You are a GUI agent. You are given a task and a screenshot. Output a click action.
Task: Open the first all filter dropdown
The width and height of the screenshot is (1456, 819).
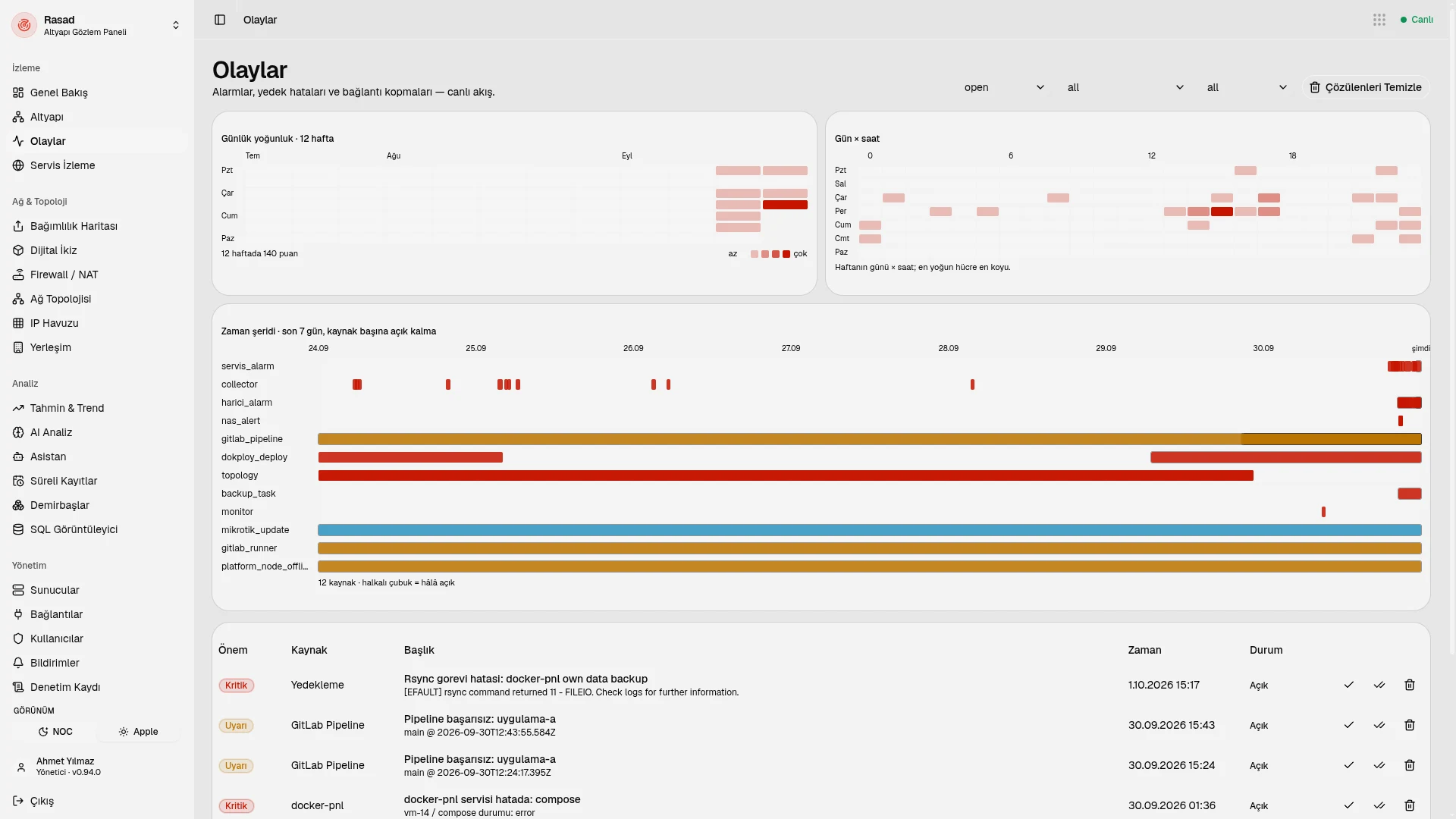(1125, 87)
